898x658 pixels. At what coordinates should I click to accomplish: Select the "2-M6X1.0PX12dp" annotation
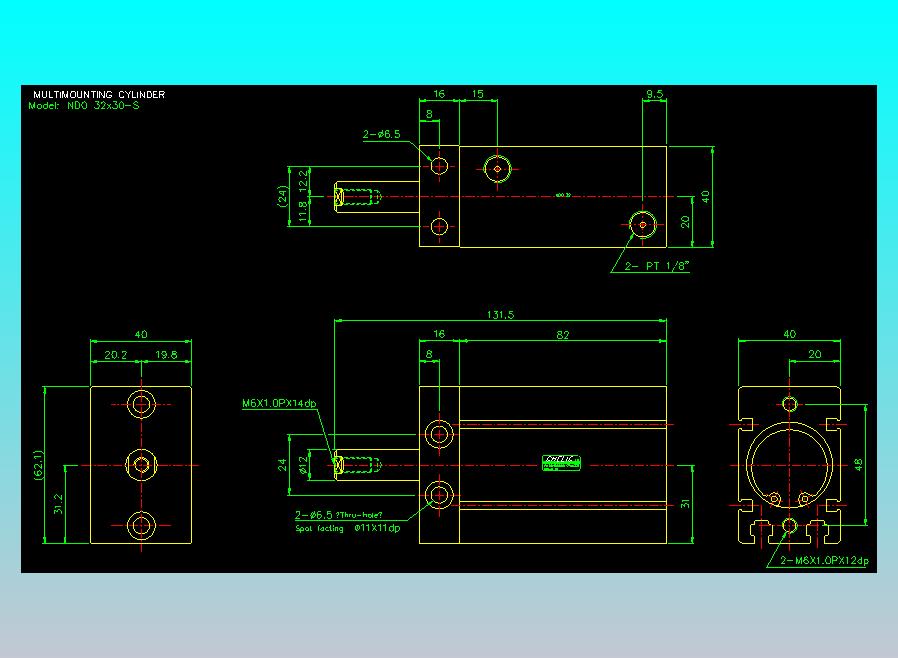pos(825,560)
